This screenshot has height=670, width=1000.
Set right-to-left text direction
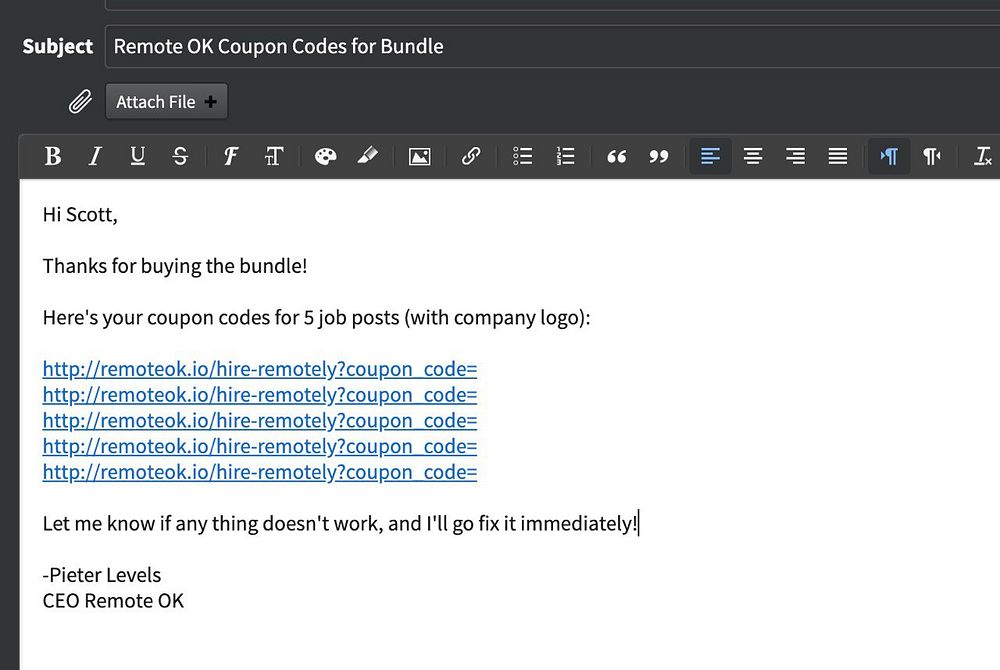coord(932,156)
